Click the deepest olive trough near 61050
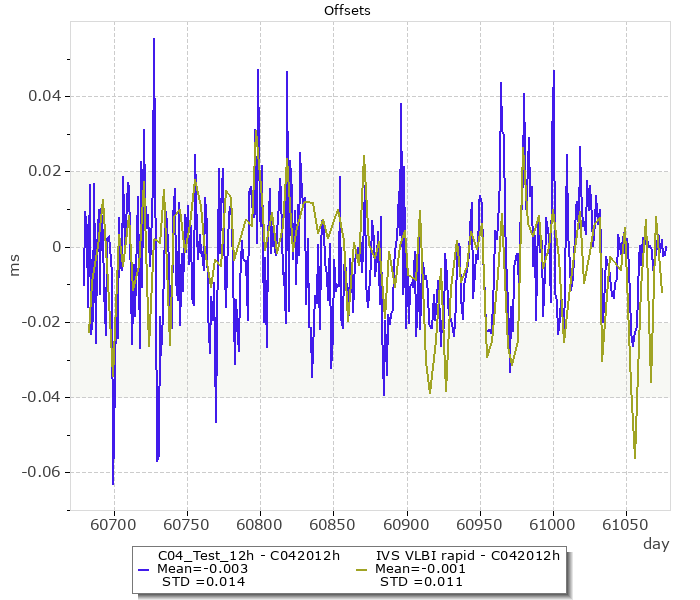The image size is (700, 600). 635,457
